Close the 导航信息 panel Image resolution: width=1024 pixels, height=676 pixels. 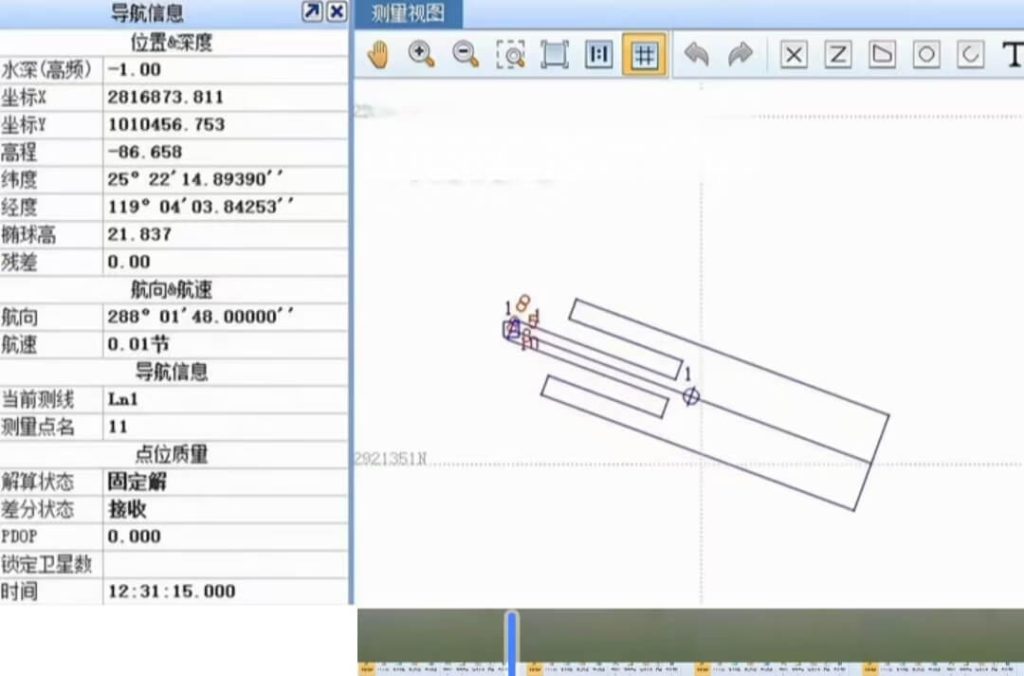coord(337,12)
